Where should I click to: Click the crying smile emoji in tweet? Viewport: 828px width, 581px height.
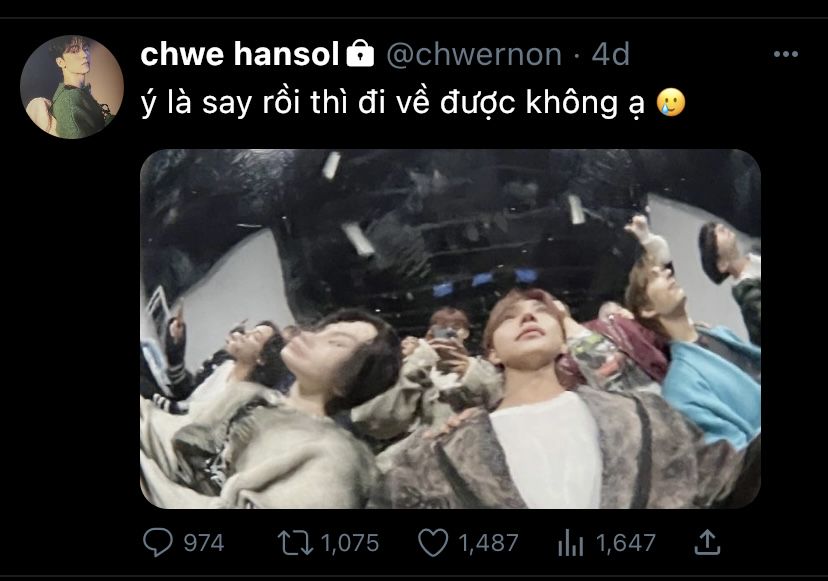pyautogui.click(x=671, y=102)
